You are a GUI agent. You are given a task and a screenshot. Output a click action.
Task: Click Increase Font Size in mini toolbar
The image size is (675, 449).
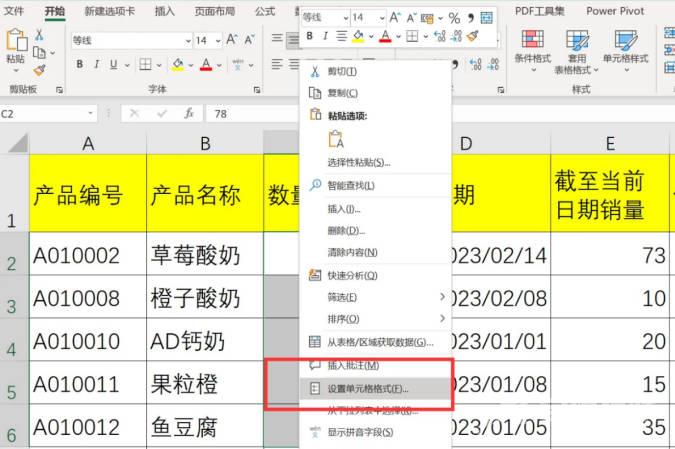(394, 18)
